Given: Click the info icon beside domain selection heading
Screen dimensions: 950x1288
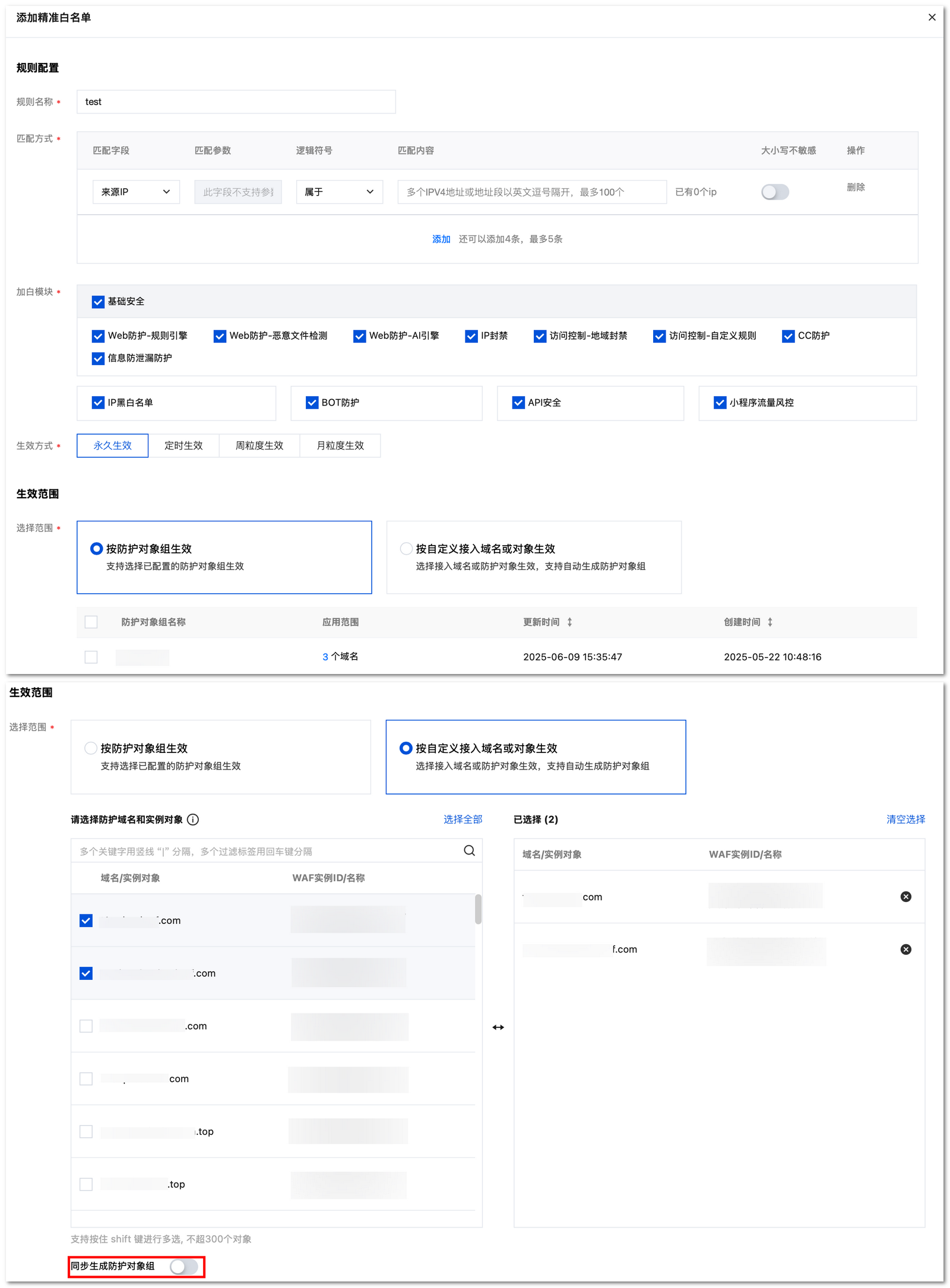Looking at the screenshot, I should (193, 819).
